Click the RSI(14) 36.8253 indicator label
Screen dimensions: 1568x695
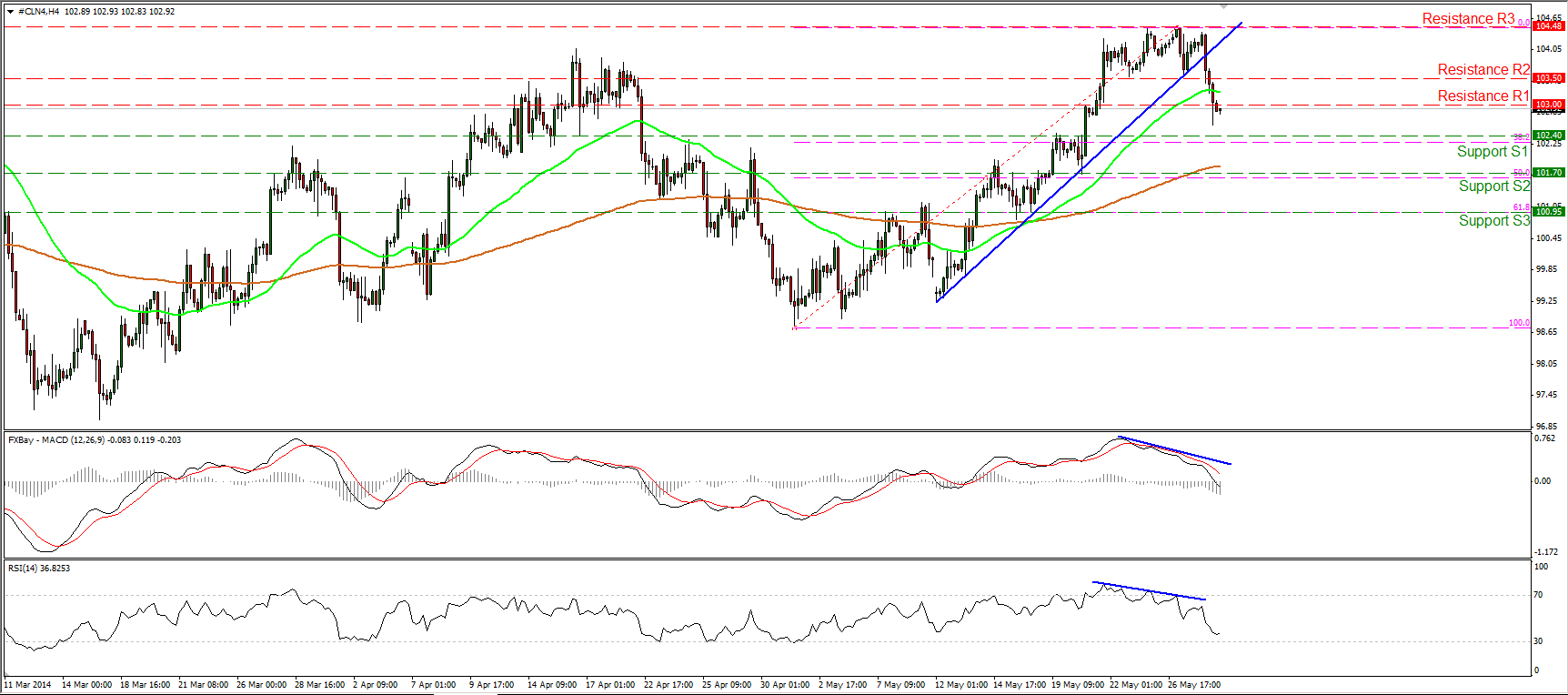pos(39,569)
